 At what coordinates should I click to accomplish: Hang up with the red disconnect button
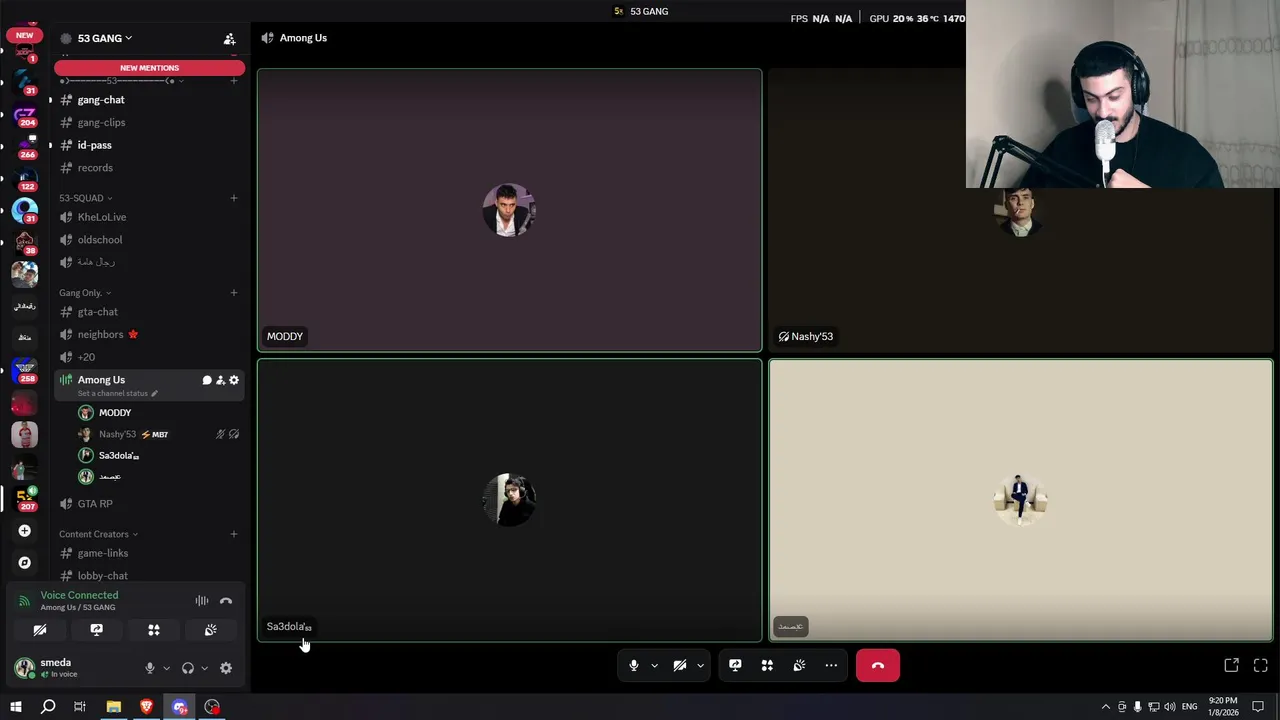click(878, 665)
